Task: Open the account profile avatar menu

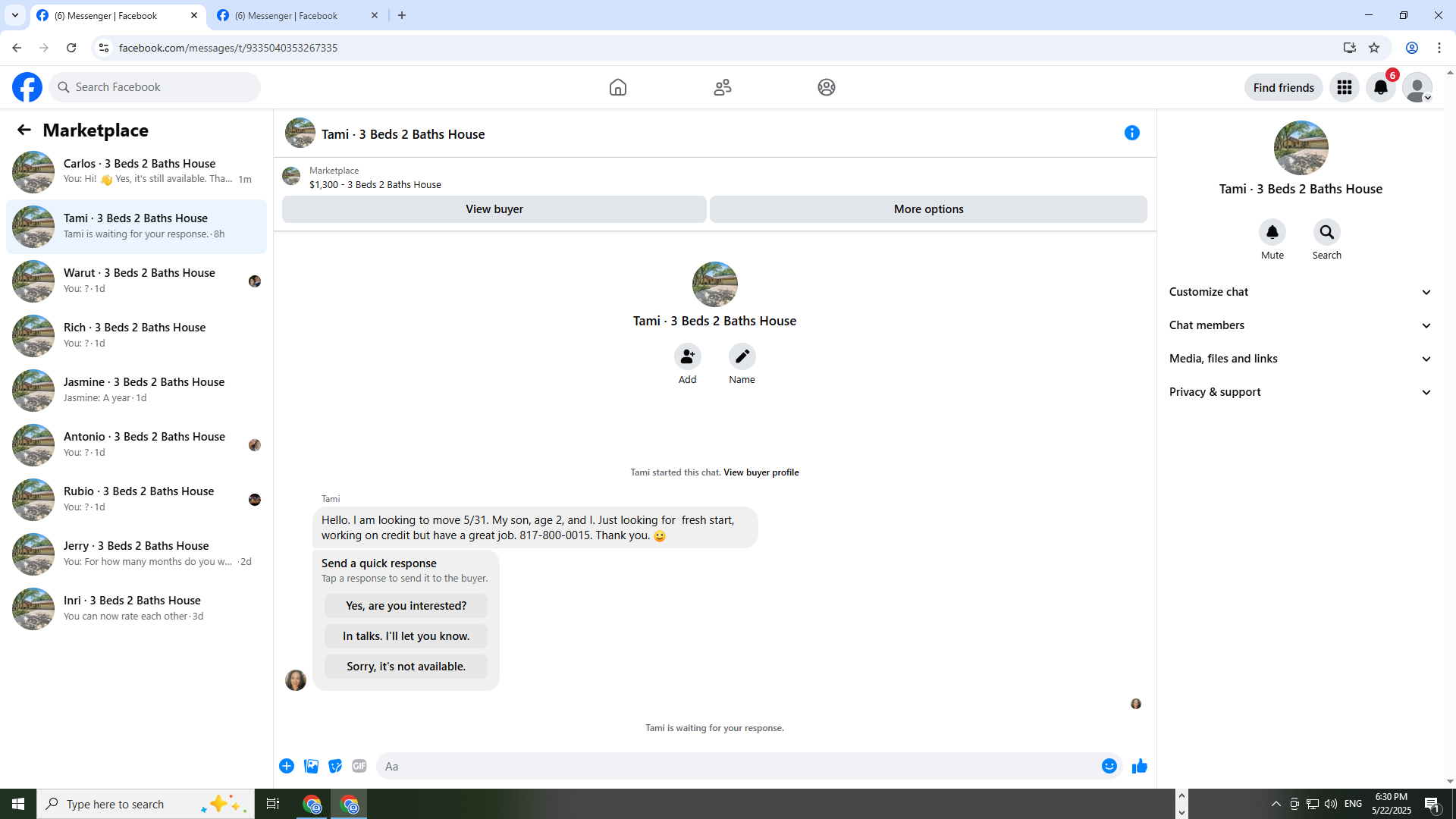Action: [x=1417, y=87]
